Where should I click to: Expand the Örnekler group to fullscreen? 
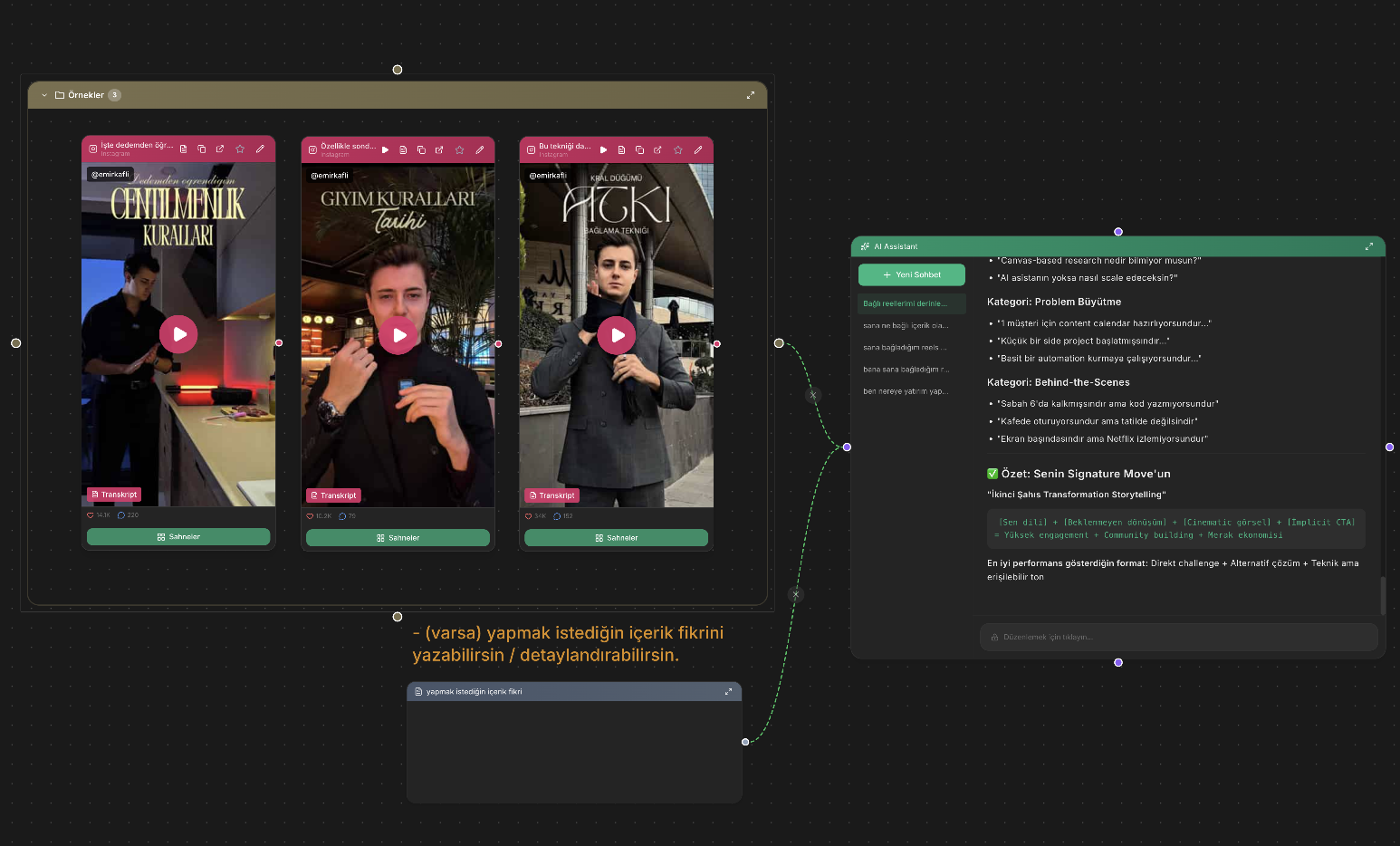point(750,95)
